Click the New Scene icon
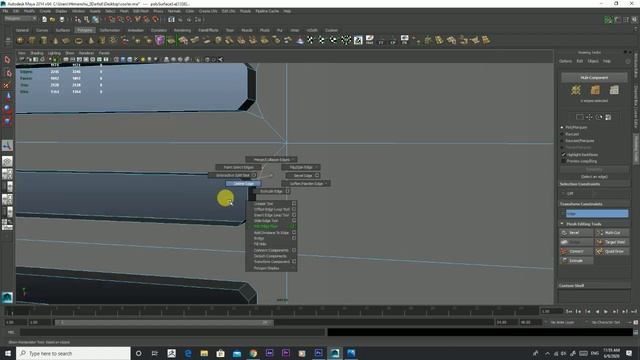 coord(44,19)
